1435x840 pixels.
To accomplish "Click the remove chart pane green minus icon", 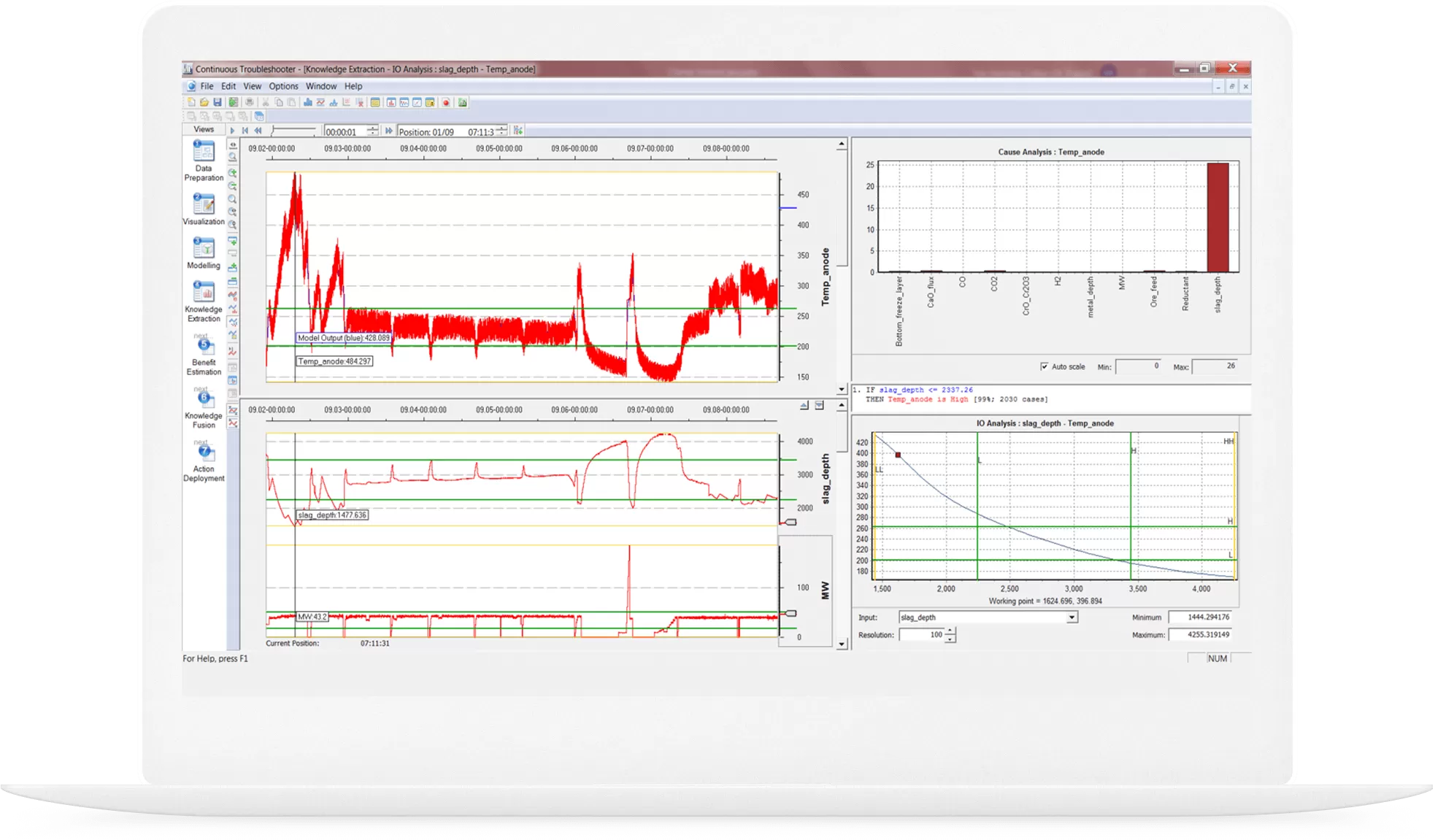I will [x=232, y=281].
